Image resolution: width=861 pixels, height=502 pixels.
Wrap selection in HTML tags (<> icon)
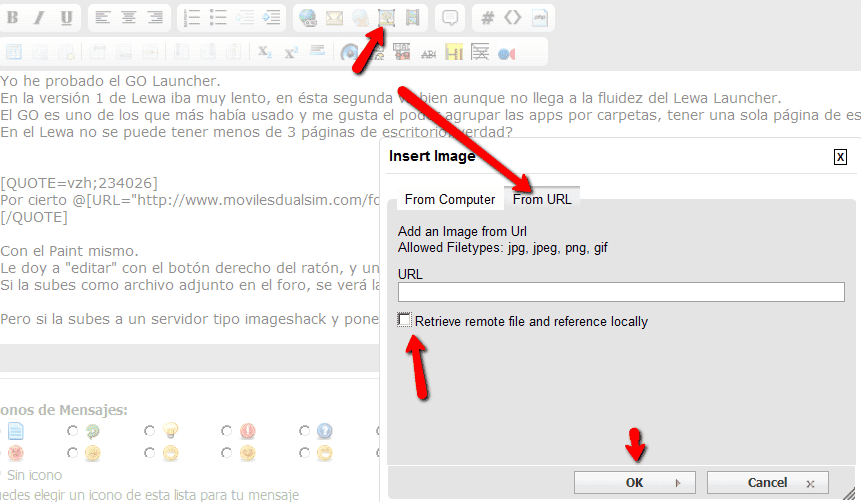(512, 18)
